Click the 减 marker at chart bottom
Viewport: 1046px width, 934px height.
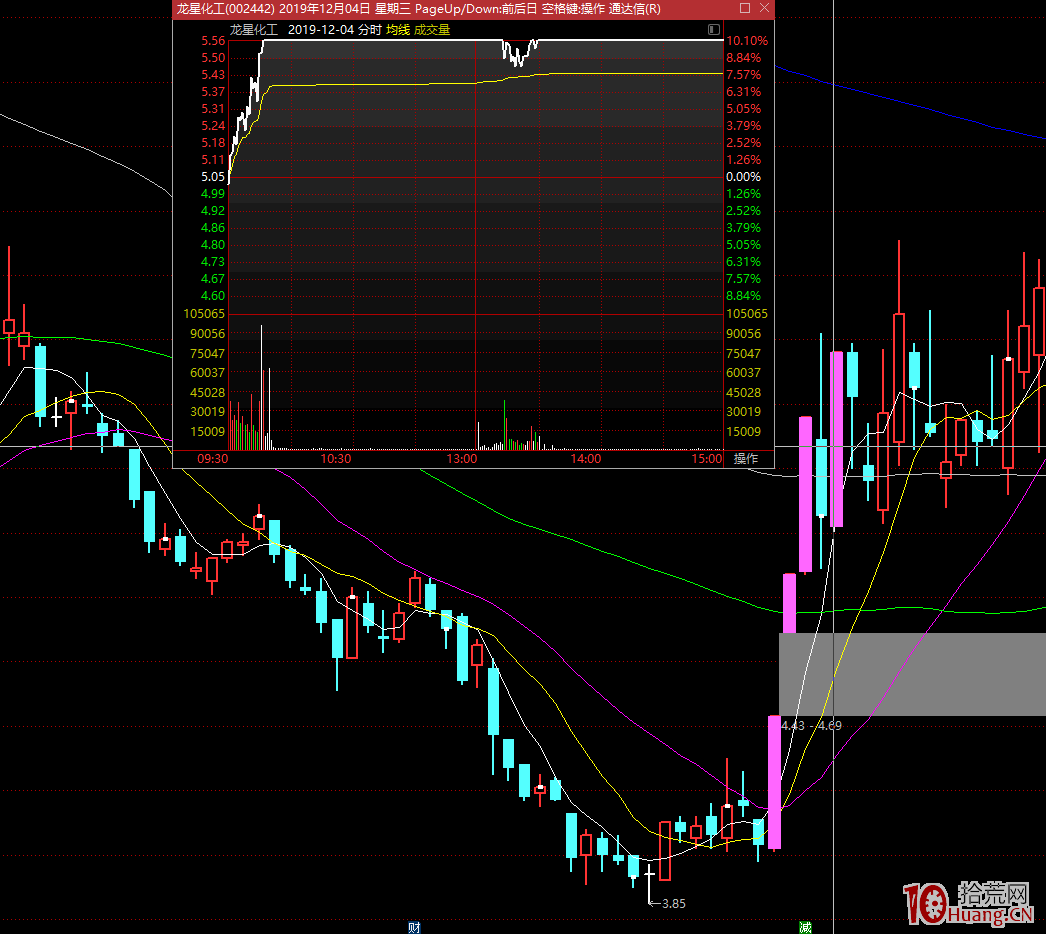[805, 927]
